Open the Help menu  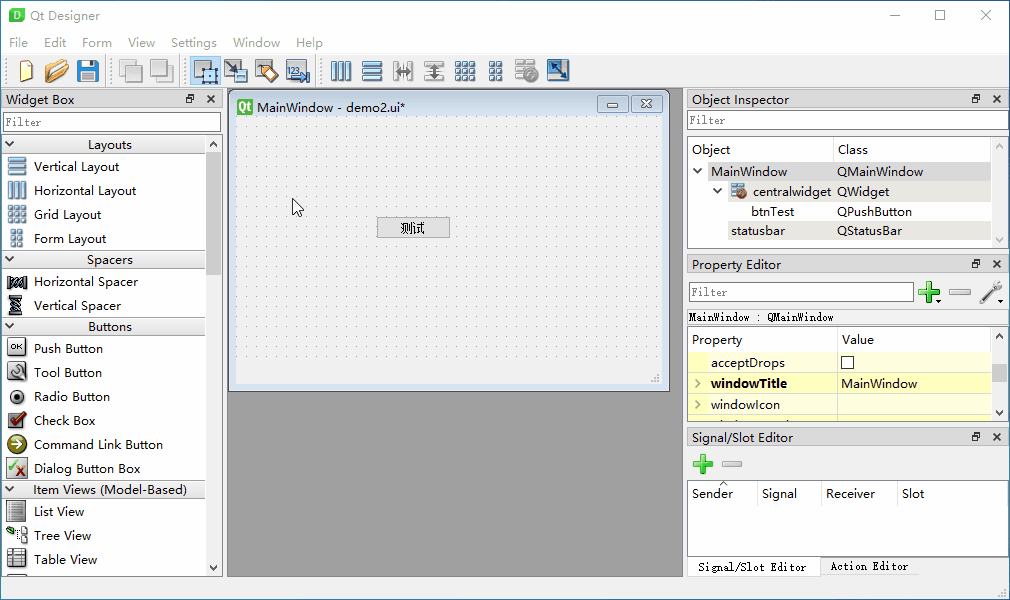pos(309,43)
